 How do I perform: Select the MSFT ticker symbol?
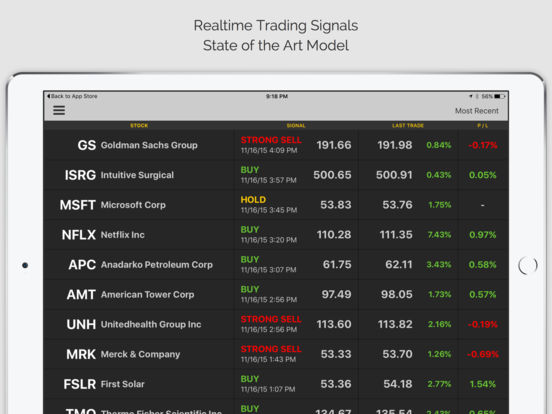tap(78, 205)
